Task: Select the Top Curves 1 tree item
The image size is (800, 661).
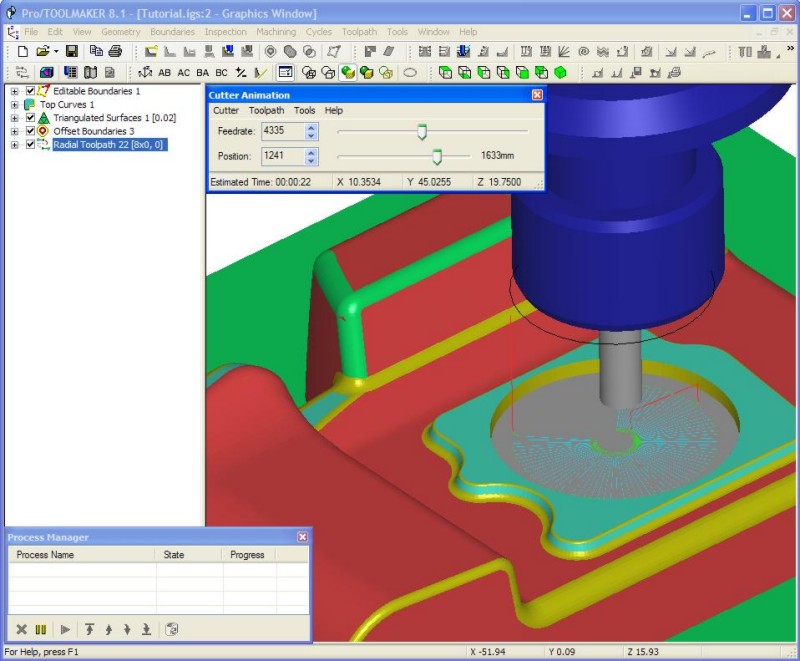Action: tap(67, 105)
